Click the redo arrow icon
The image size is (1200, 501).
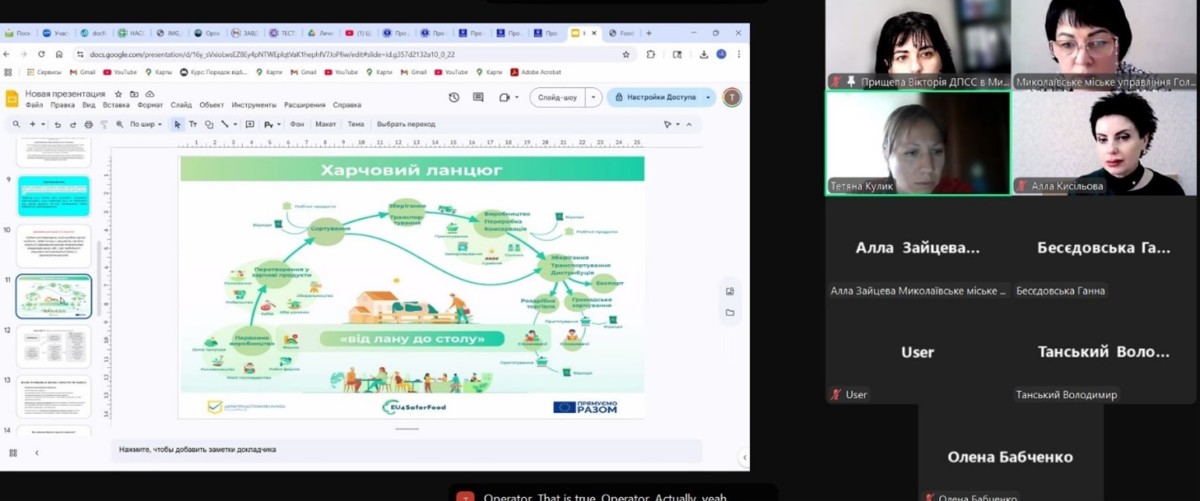click(73, 125)
